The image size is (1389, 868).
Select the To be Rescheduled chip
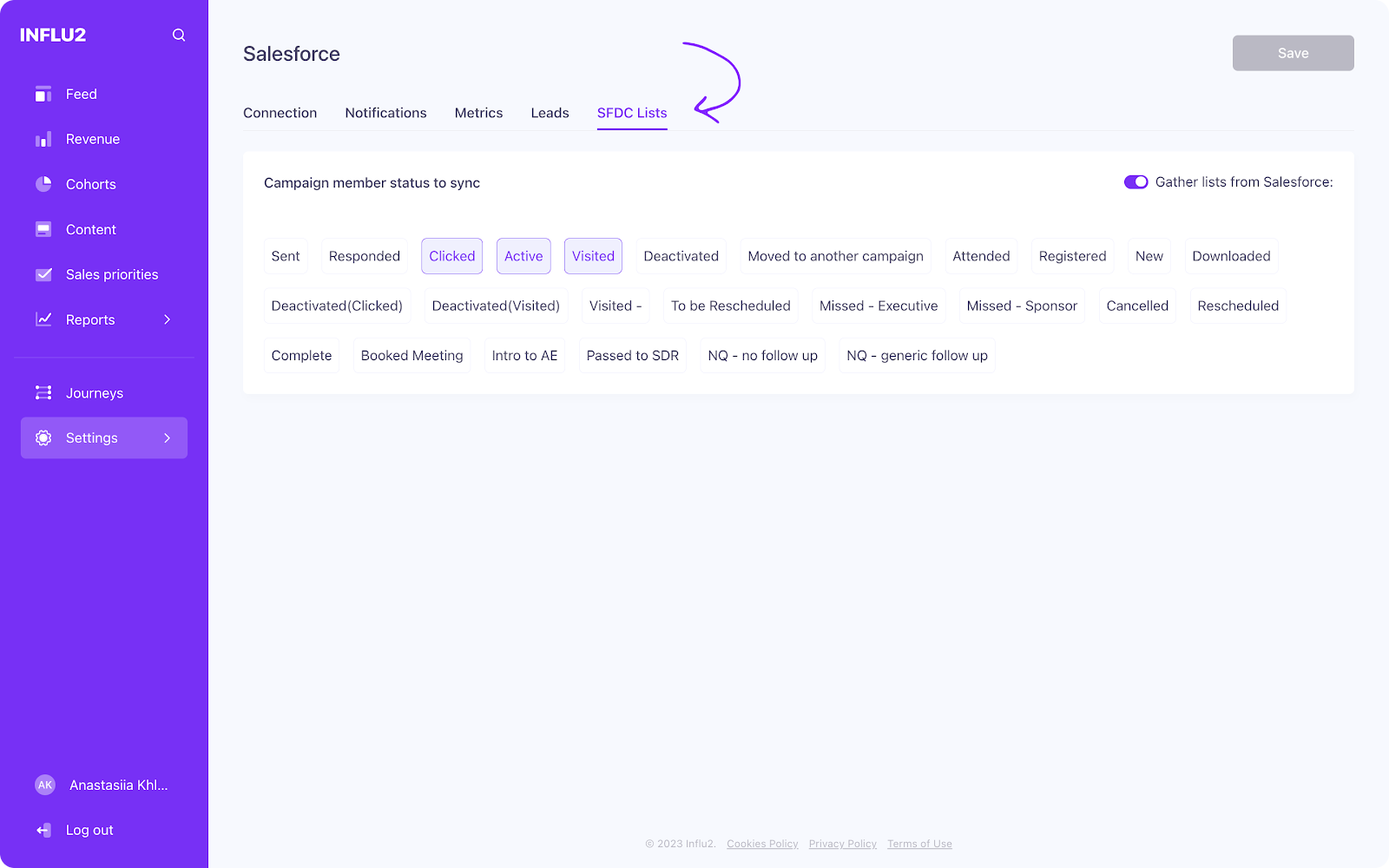(x=731, y=306)
